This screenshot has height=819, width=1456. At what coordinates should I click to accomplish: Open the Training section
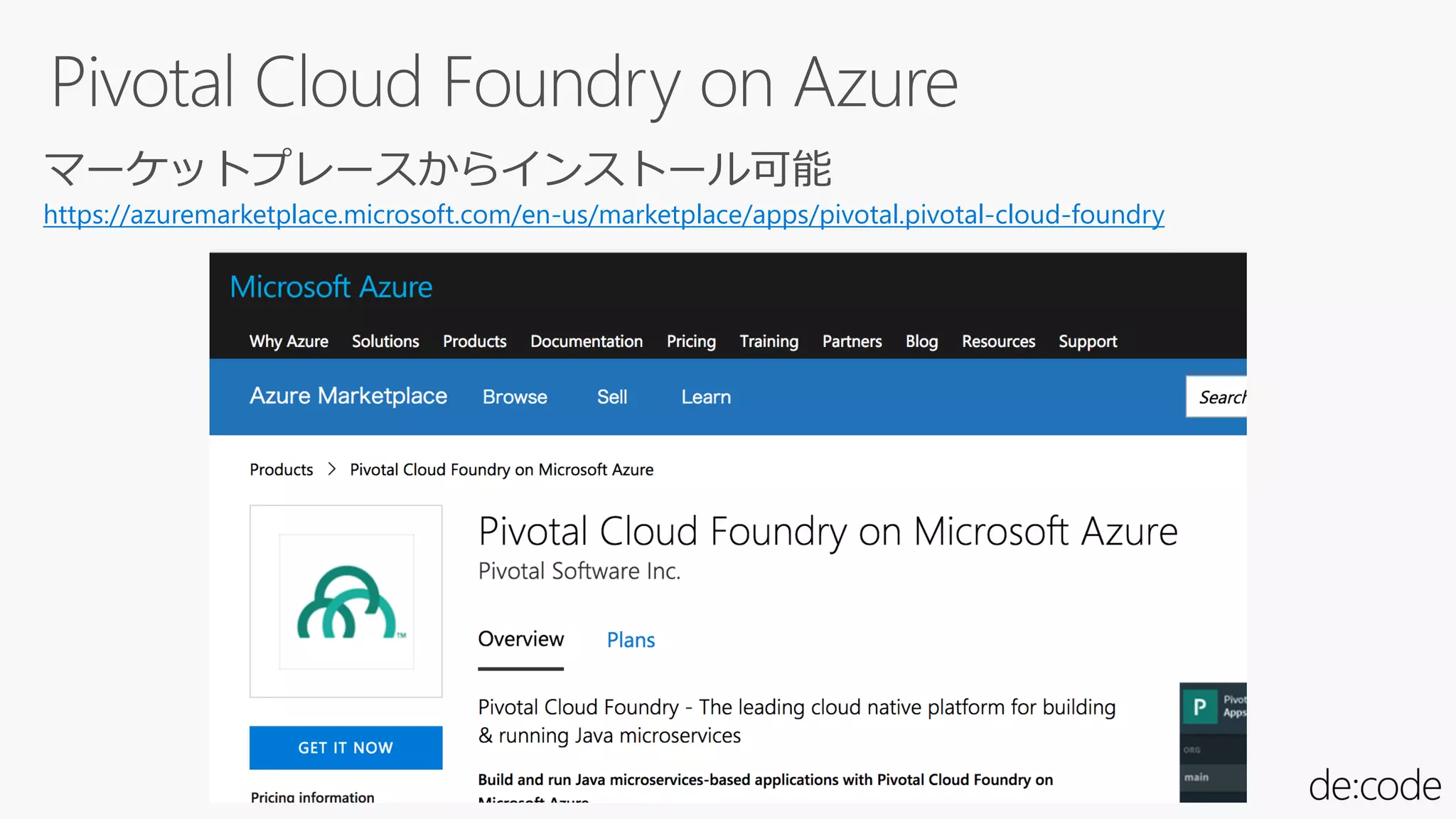pos(769,342)
